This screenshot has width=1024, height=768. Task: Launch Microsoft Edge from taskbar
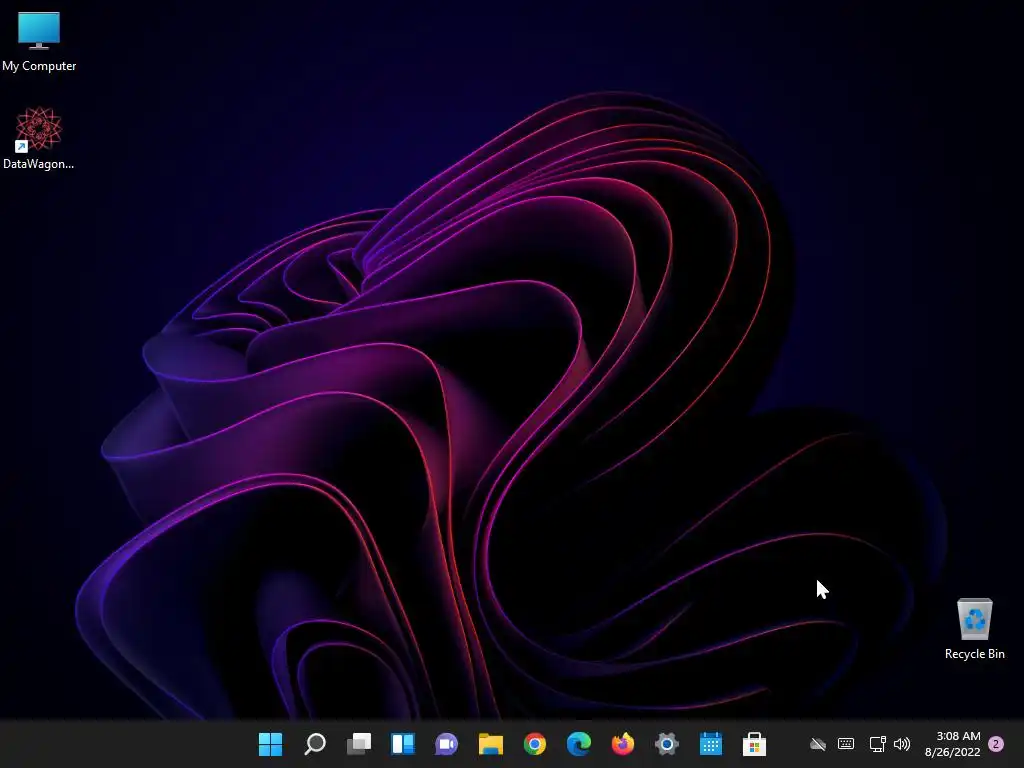tap(579, 744)
